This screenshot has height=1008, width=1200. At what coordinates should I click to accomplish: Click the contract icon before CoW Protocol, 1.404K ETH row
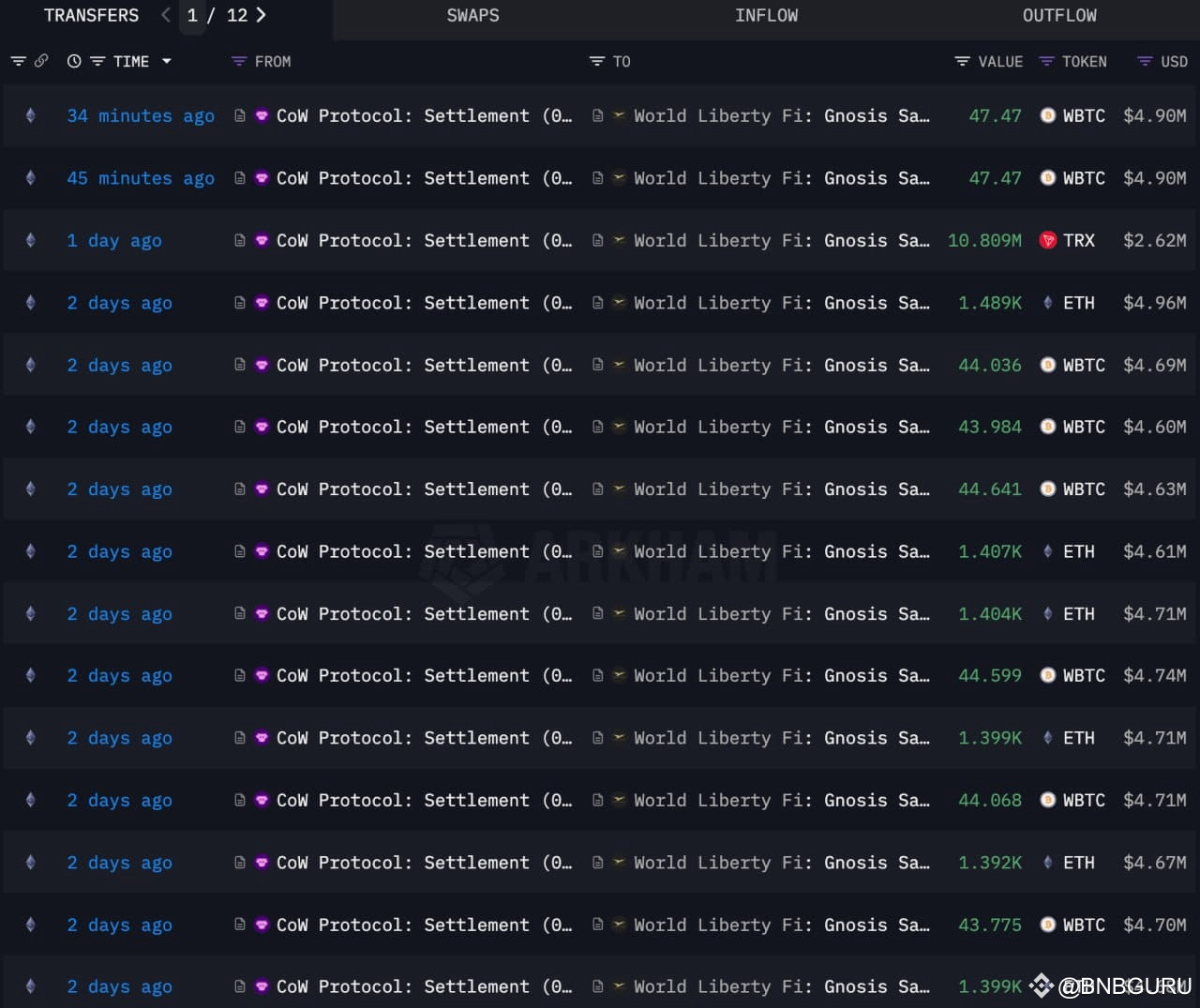[x=240, y=613]
